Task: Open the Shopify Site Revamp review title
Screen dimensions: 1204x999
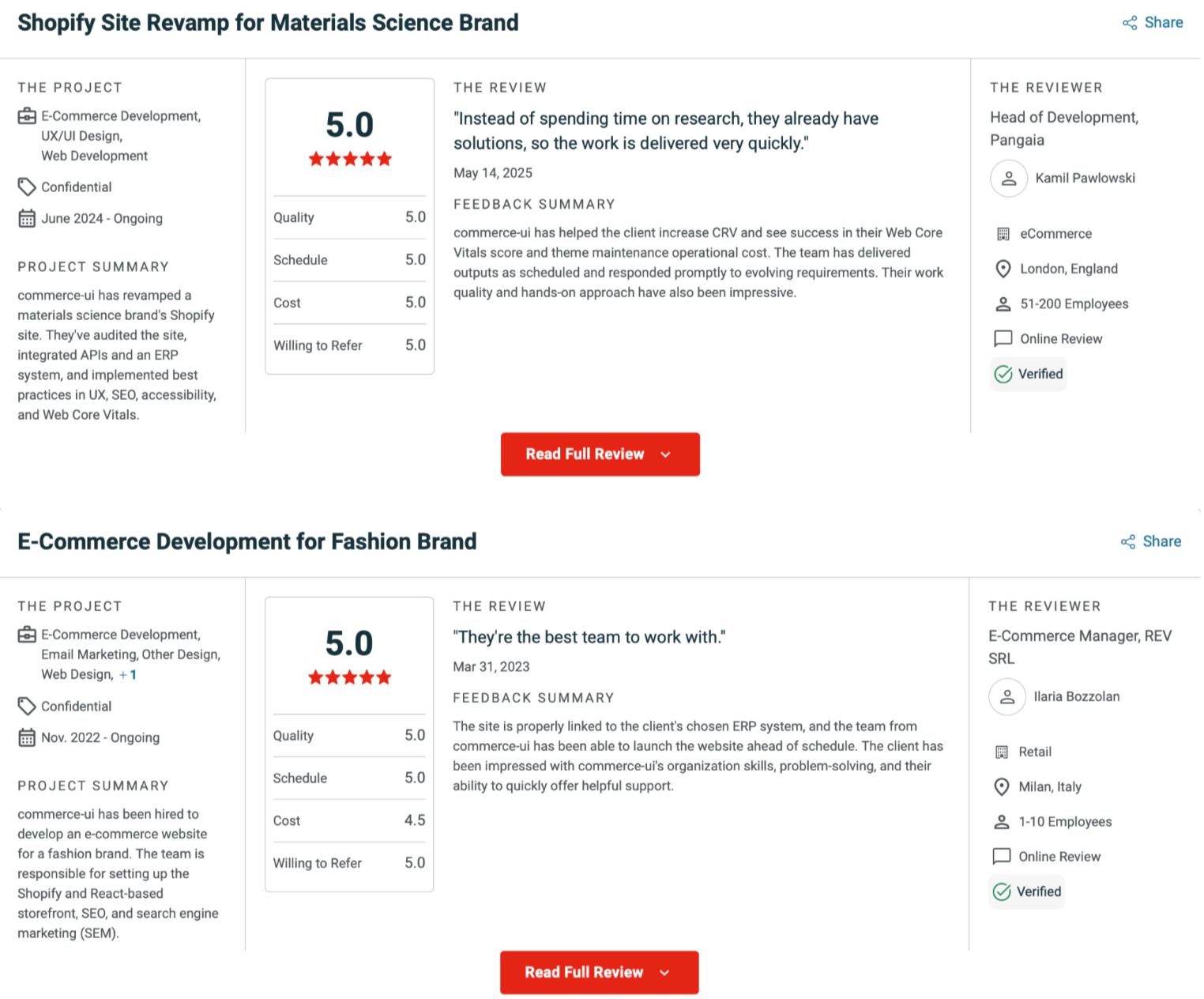Action: click(x=268, y=23)
